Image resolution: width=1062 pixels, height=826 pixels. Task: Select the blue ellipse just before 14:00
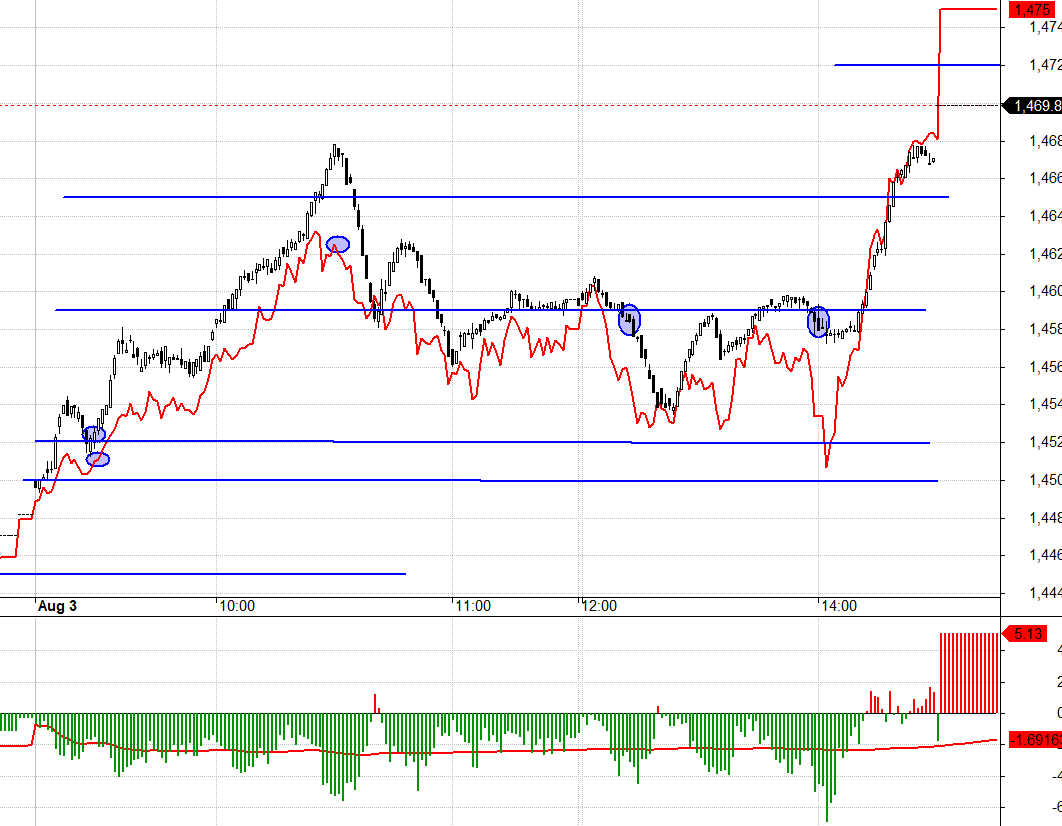(x=818, y=321)
